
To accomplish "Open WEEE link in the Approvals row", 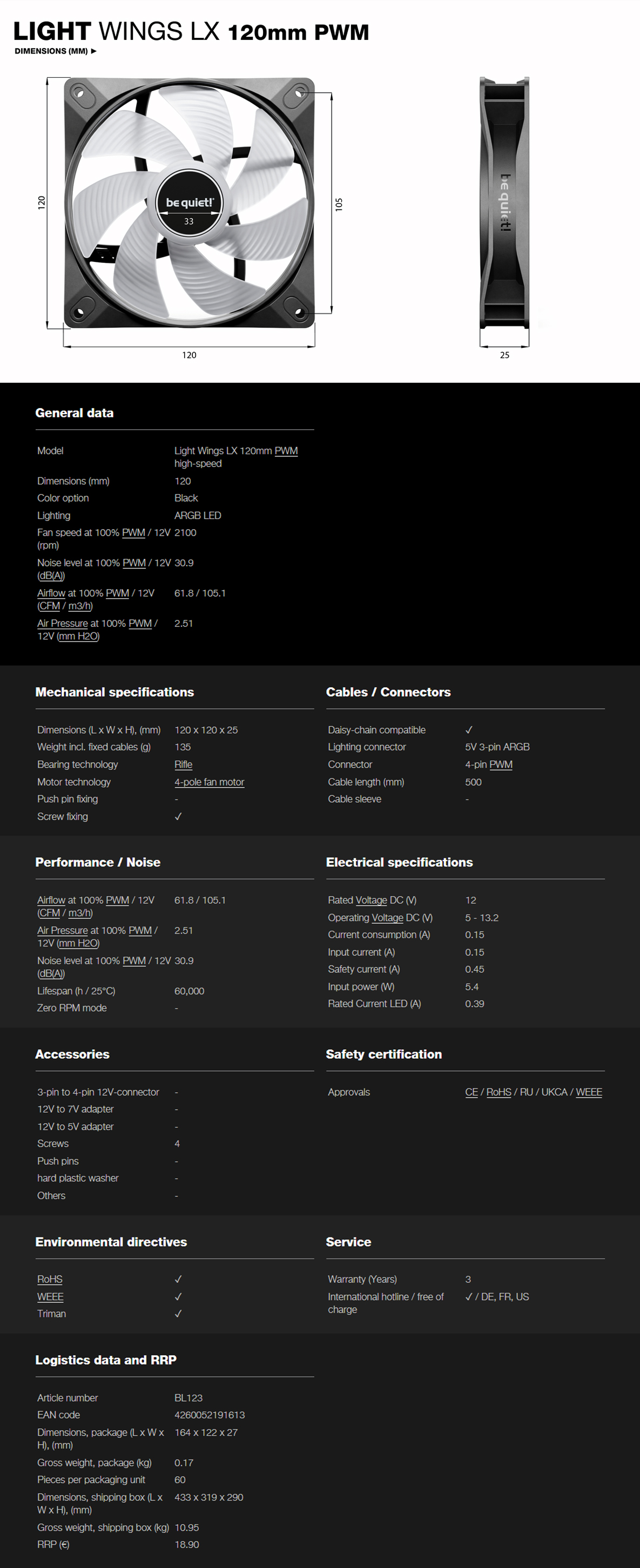I will coord(589,1093).
